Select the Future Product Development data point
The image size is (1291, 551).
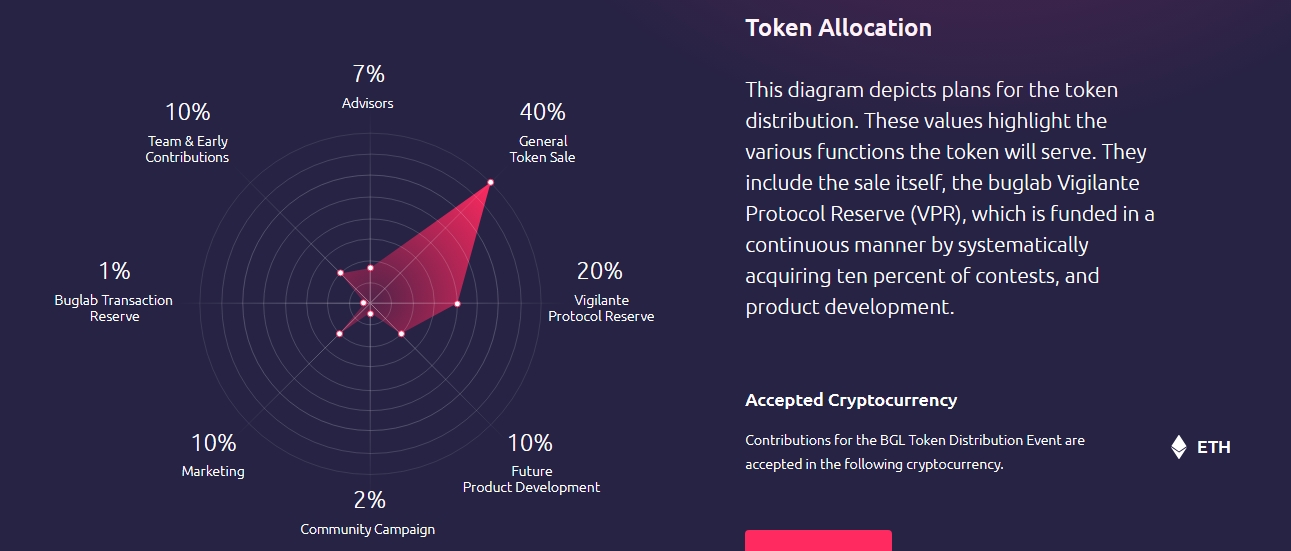401,334
